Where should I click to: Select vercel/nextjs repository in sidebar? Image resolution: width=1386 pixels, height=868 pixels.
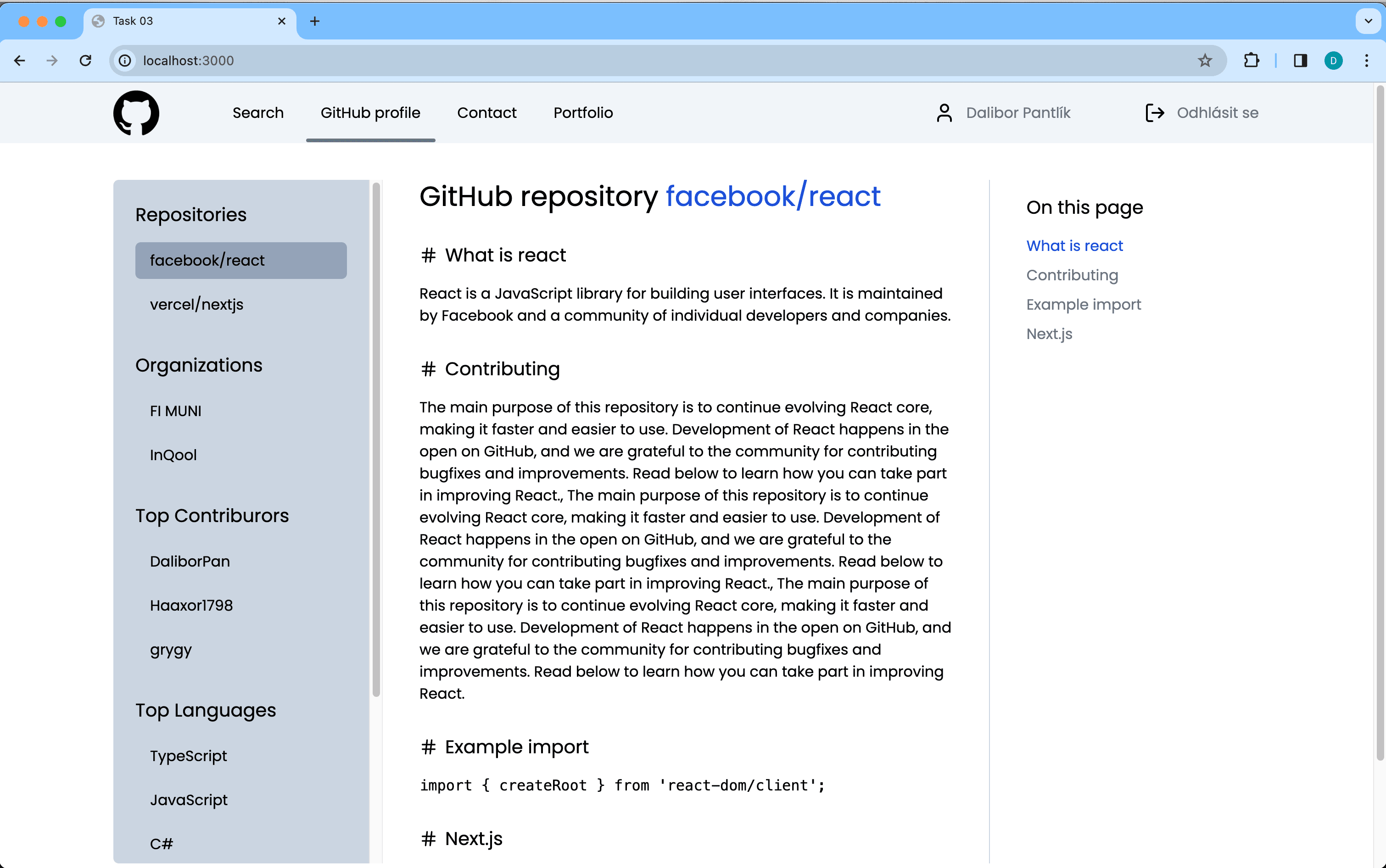click(x=196, y=304)
